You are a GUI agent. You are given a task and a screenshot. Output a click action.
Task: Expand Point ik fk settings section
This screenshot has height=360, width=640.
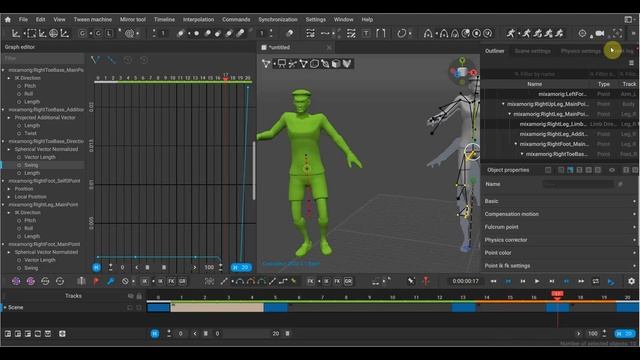(560, 266)
